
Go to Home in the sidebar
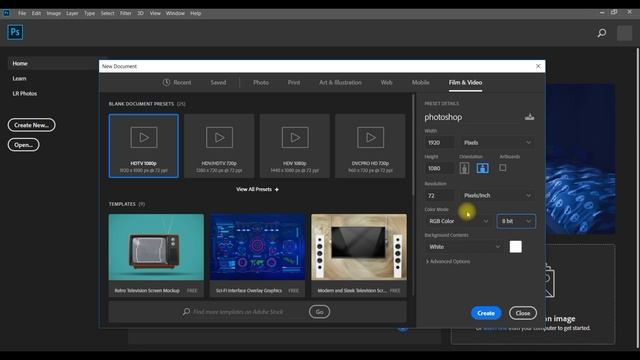click(20, 63)
